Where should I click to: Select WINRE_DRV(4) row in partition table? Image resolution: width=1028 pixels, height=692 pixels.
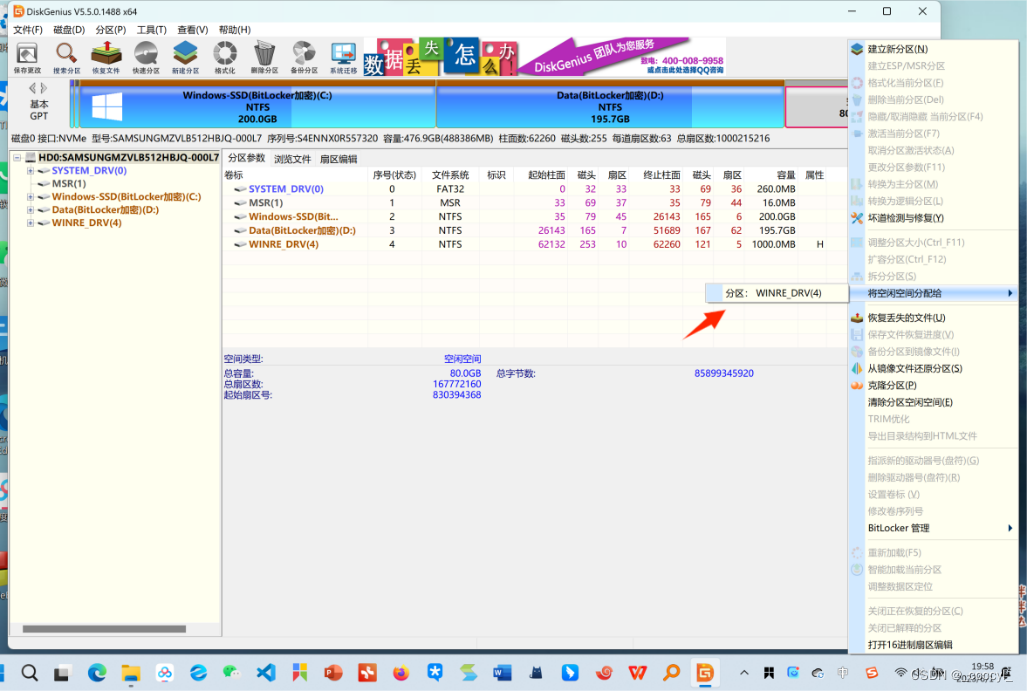[x=524, y=244]
